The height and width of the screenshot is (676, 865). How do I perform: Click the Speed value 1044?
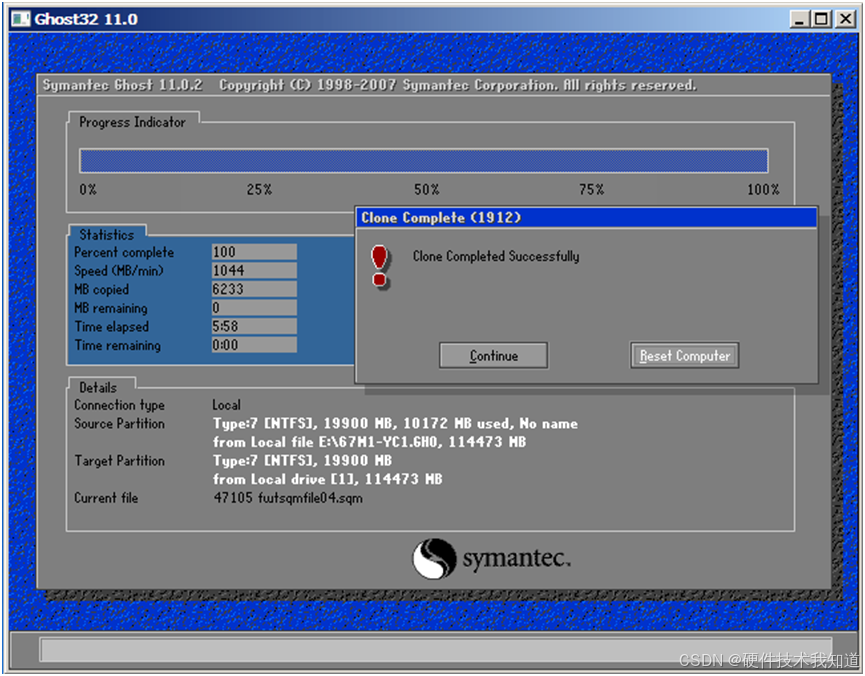click(x=254, y=270)
